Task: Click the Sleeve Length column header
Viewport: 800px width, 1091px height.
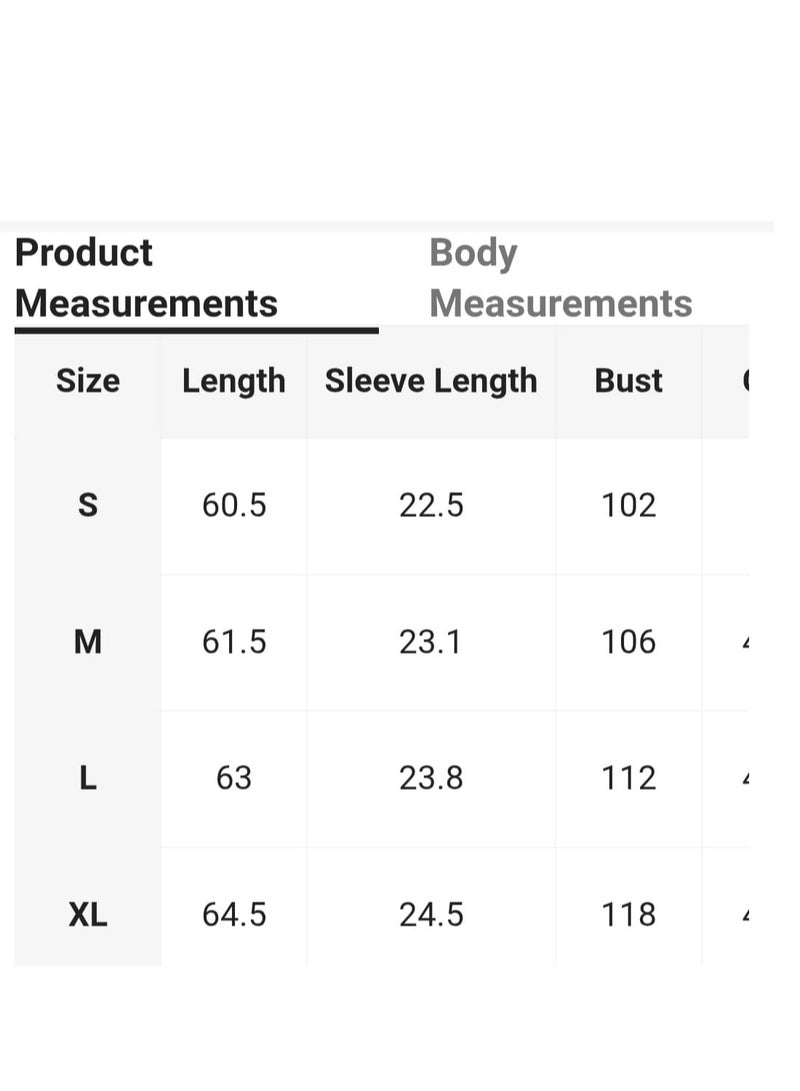Action: pyautogui.click(x=431, y=381)
